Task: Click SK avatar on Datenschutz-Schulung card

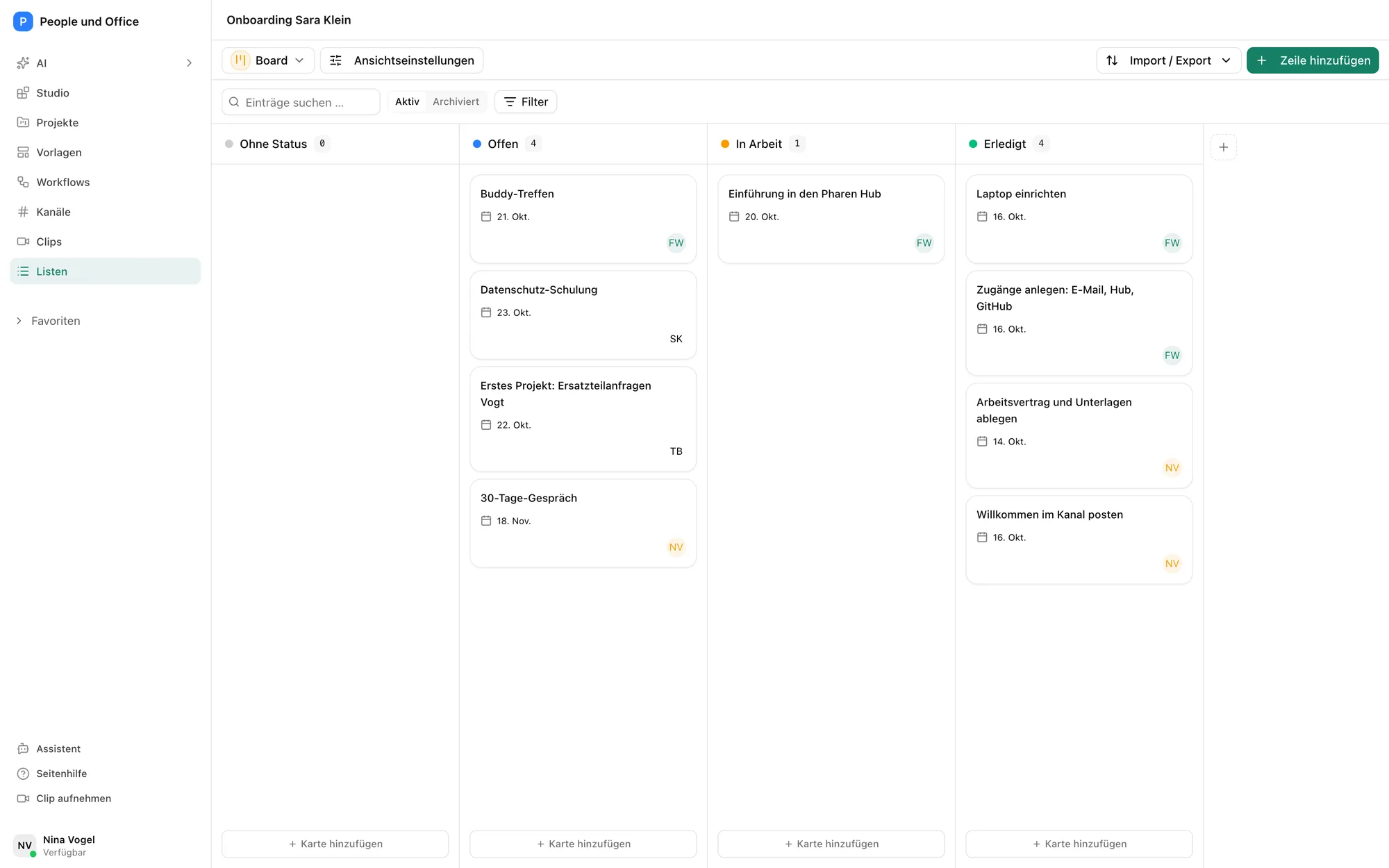Action: [676, 339]
